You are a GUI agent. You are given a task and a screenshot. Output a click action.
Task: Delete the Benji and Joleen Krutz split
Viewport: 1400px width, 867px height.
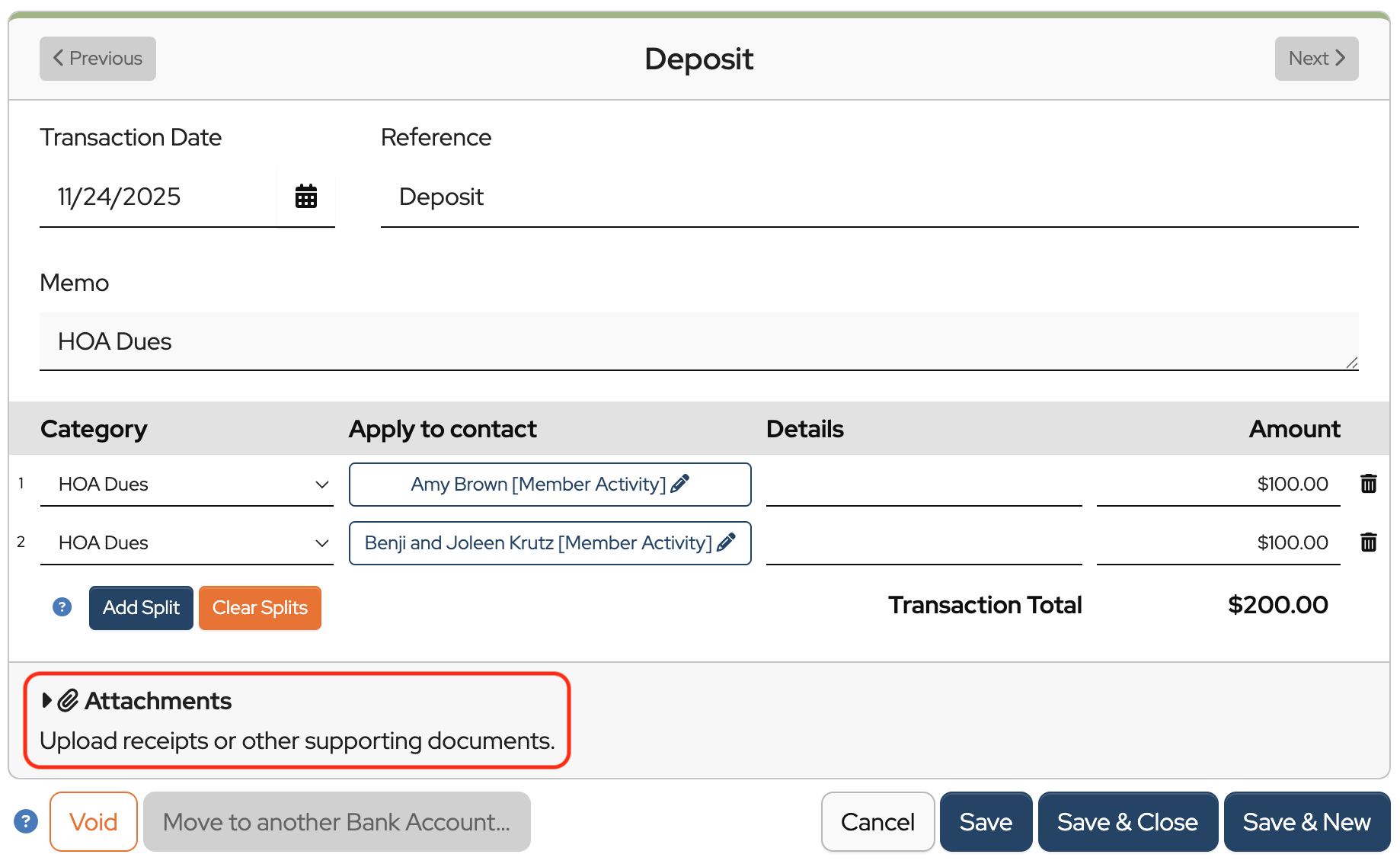point(1368,542)
